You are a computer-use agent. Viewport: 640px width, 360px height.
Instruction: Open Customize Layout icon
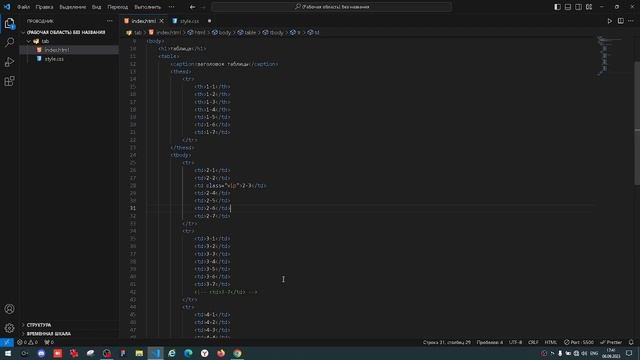(589, 7)
